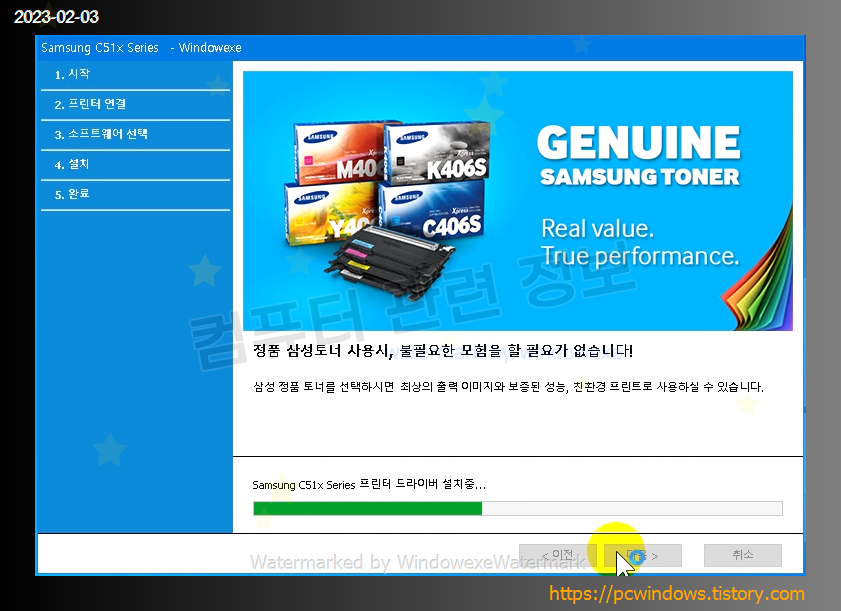Click the Genuine Samsung Toner banner image

tap(518, 201)
